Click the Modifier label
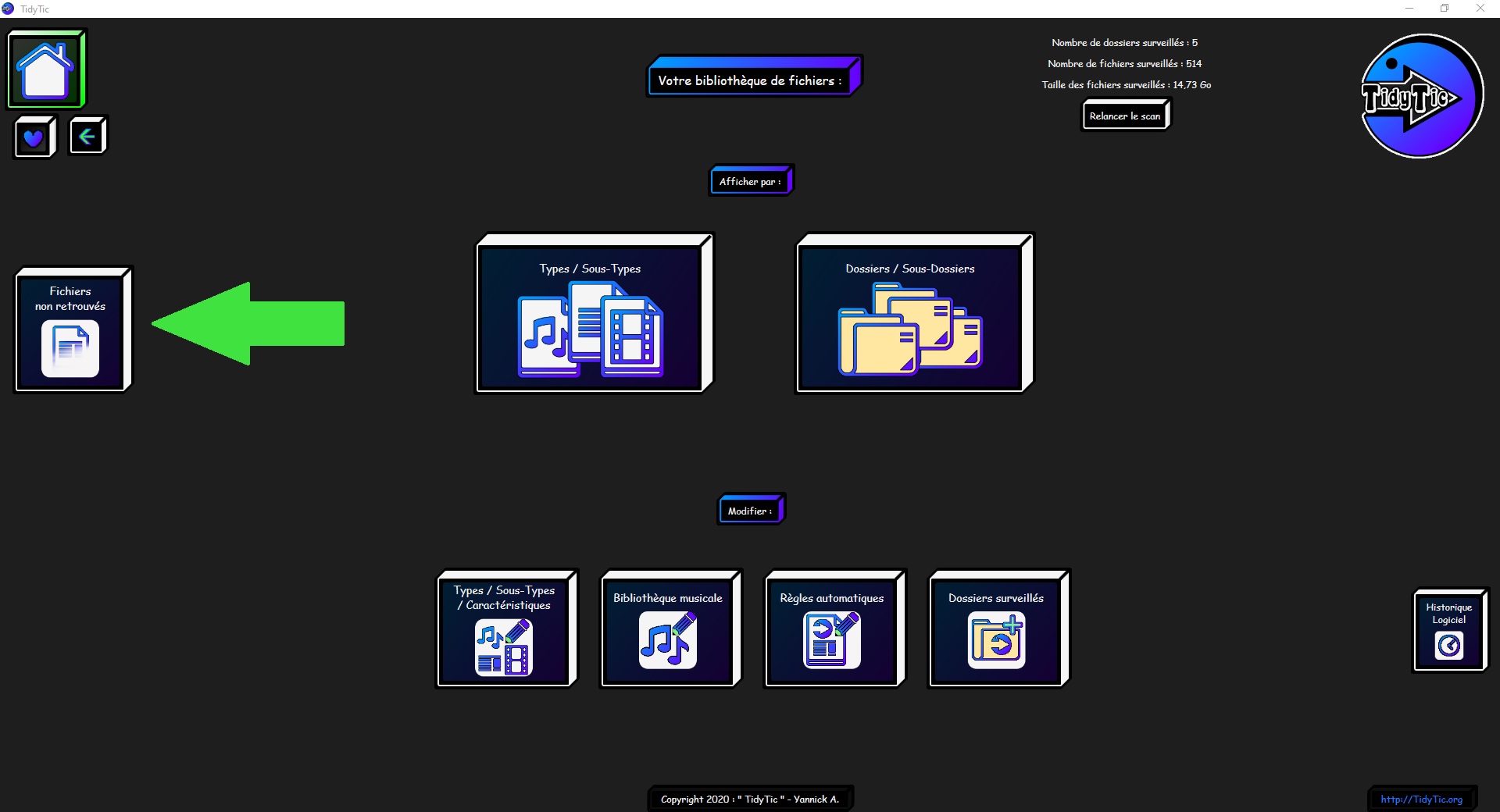Screen dimensions: 1500x812 coord(752,510)
